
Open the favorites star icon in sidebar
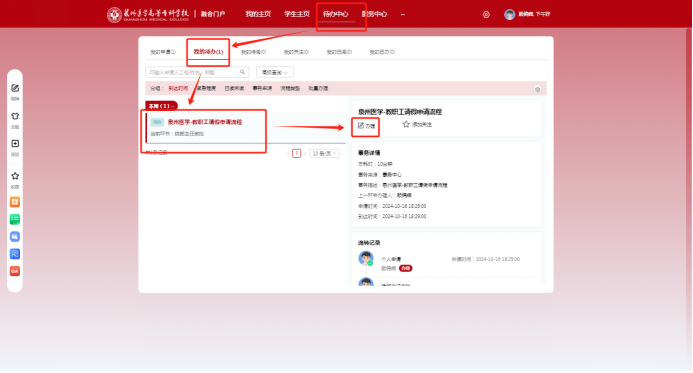15,176
